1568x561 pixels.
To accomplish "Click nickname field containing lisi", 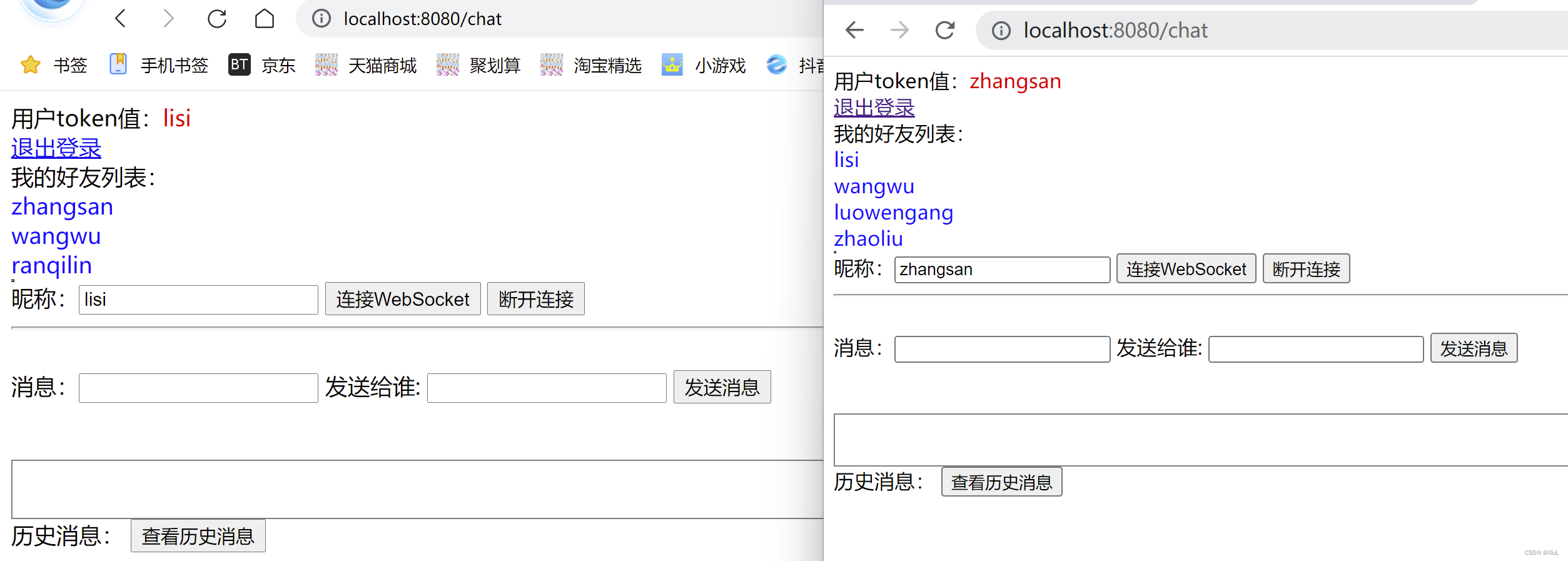I will tap(198, 300).
